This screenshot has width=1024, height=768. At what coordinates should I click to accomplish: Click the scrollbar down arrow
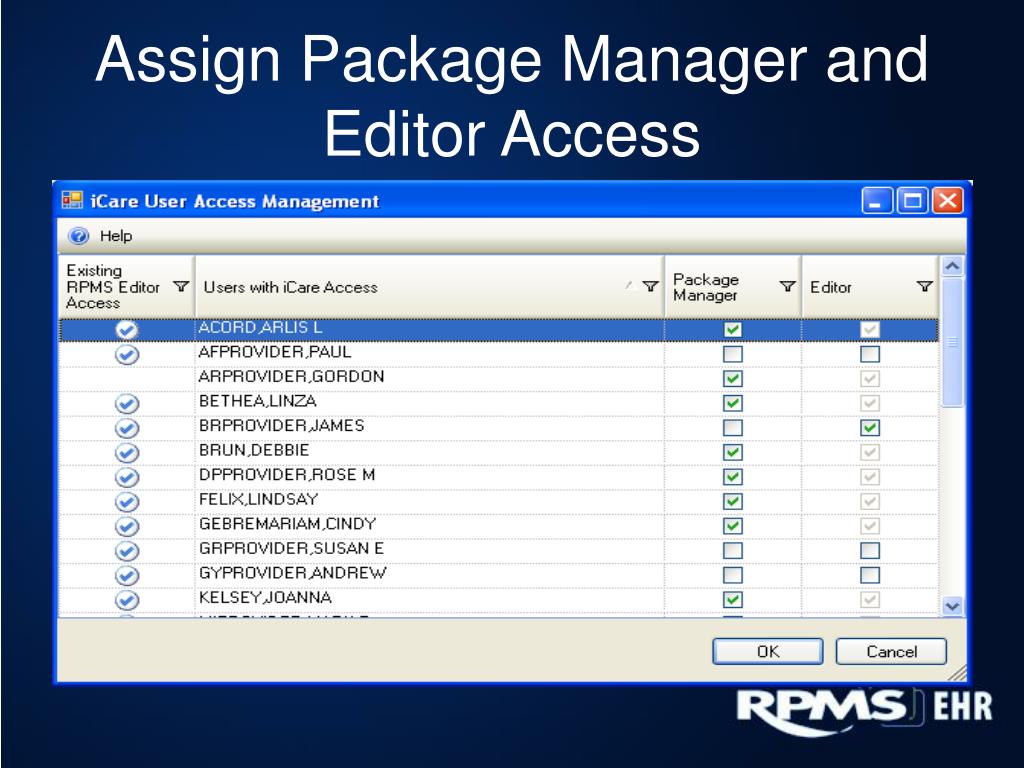pyautogui.click(x=952, y=606)
